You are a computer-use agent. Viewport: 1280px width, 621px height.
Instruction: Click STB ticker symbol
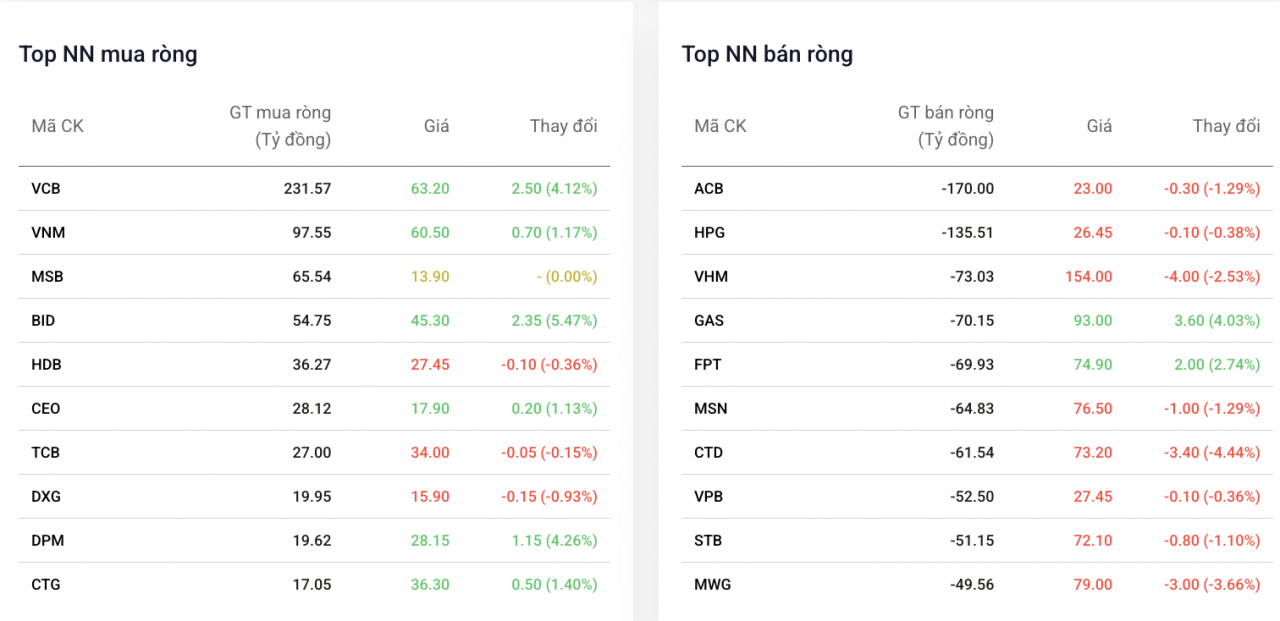click(x=708, y=540)
